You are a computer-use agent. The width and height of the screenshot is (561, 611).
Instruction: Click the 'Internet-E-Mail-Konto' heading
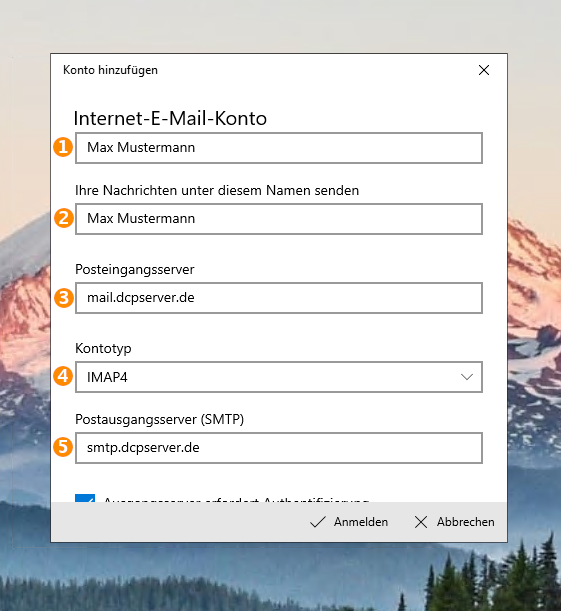[170, 118]
